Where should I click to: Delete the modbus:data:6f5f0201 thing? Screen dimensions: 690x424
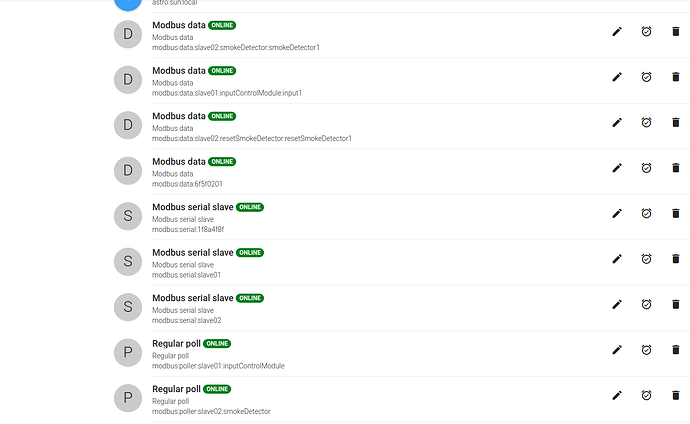point(675,168)
